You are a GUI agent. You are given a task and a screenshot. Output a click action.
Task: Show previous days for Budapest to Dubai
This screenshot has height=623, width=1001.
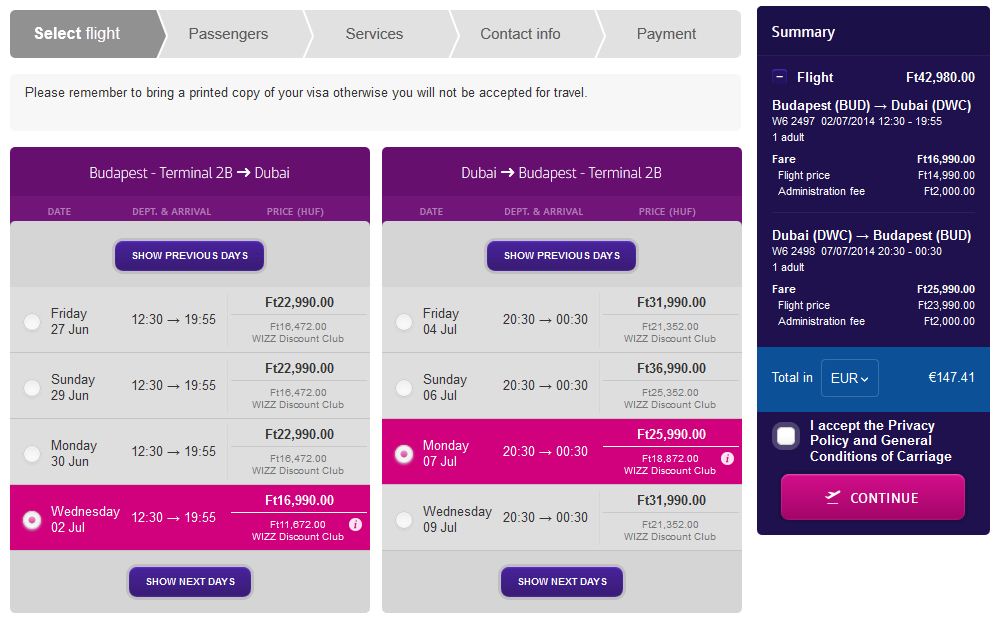(190, 255)
